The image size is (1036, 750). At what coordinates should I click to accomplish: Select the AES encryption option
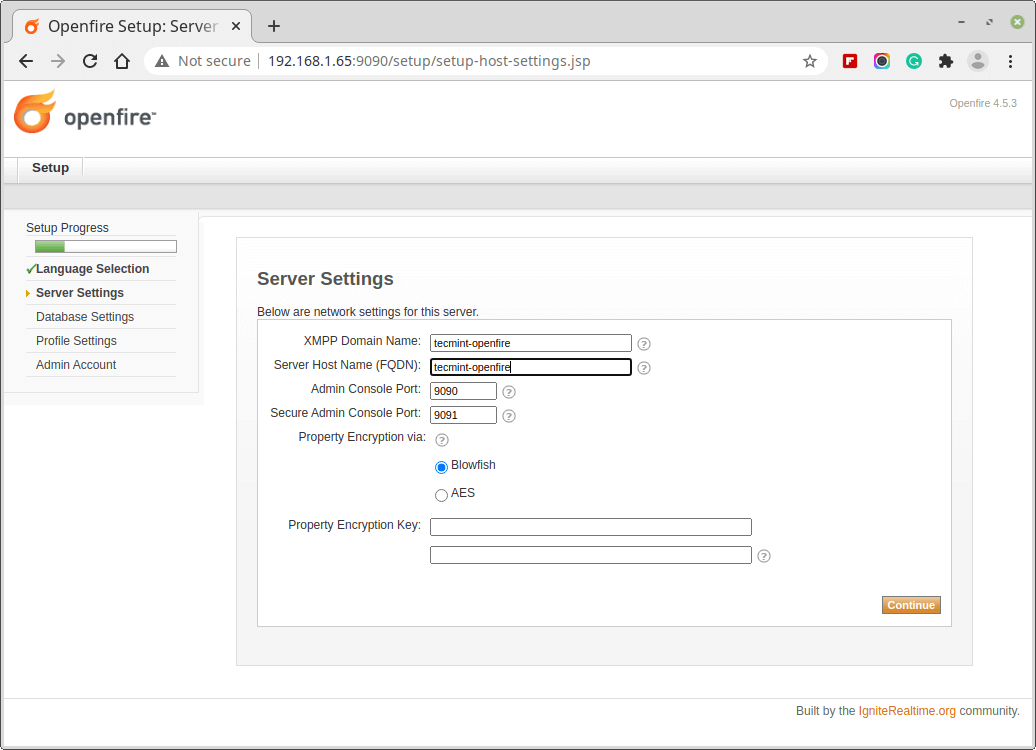click(x=441, y=495)
